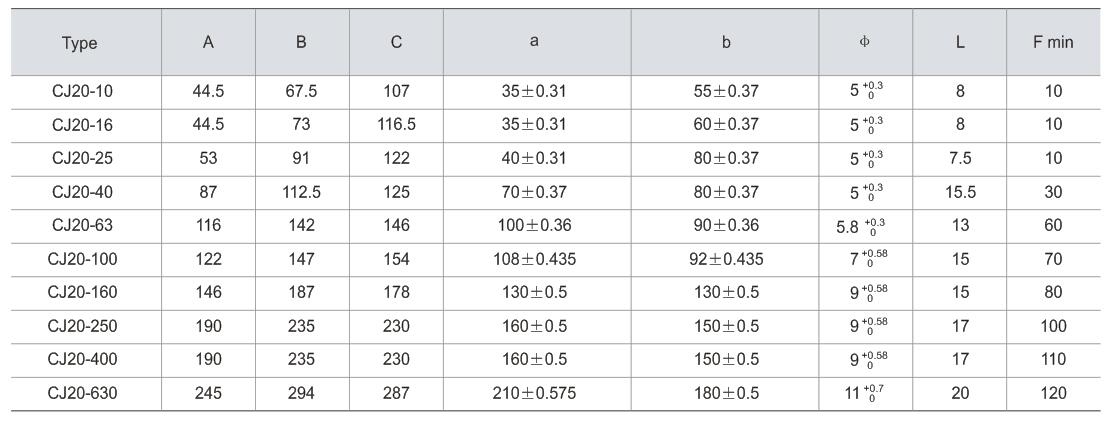This screenshot has width=1117, height=425.
Task: Click the CJ20-100 row label
Action: [x=82, y=259]
